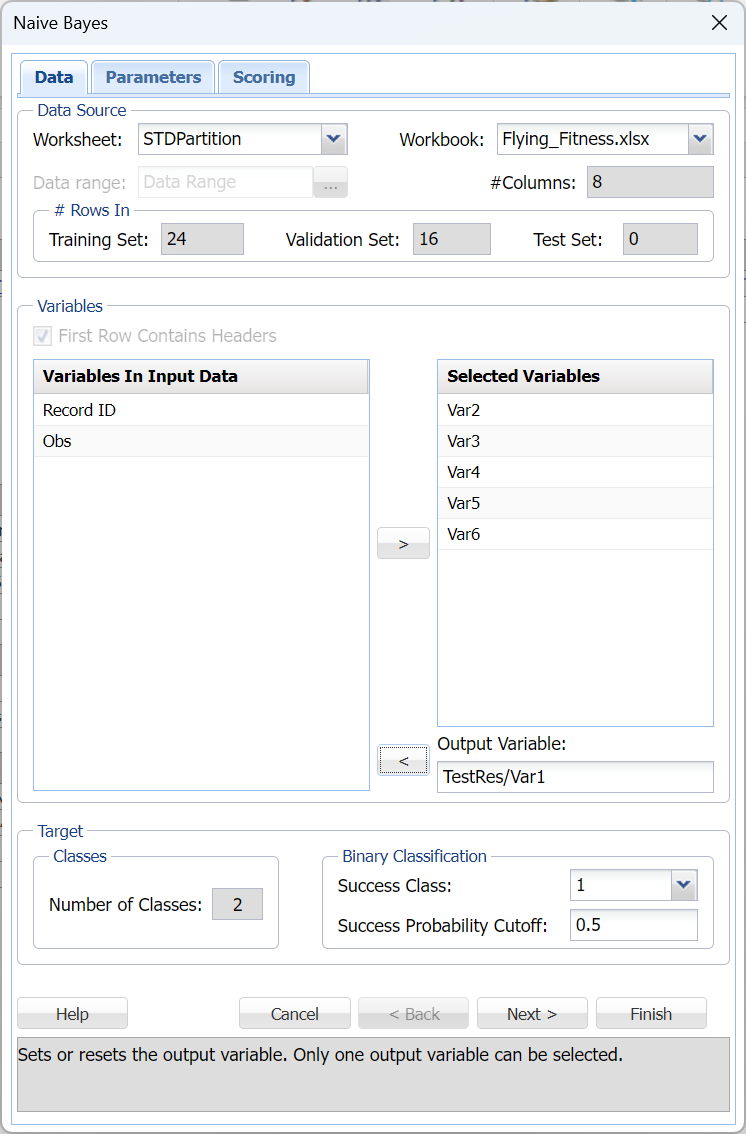Image resolution: width=746 pixels, height=1134 pixels.
Task: Expand the Success Class dropdown
Action: click(684, 885)
